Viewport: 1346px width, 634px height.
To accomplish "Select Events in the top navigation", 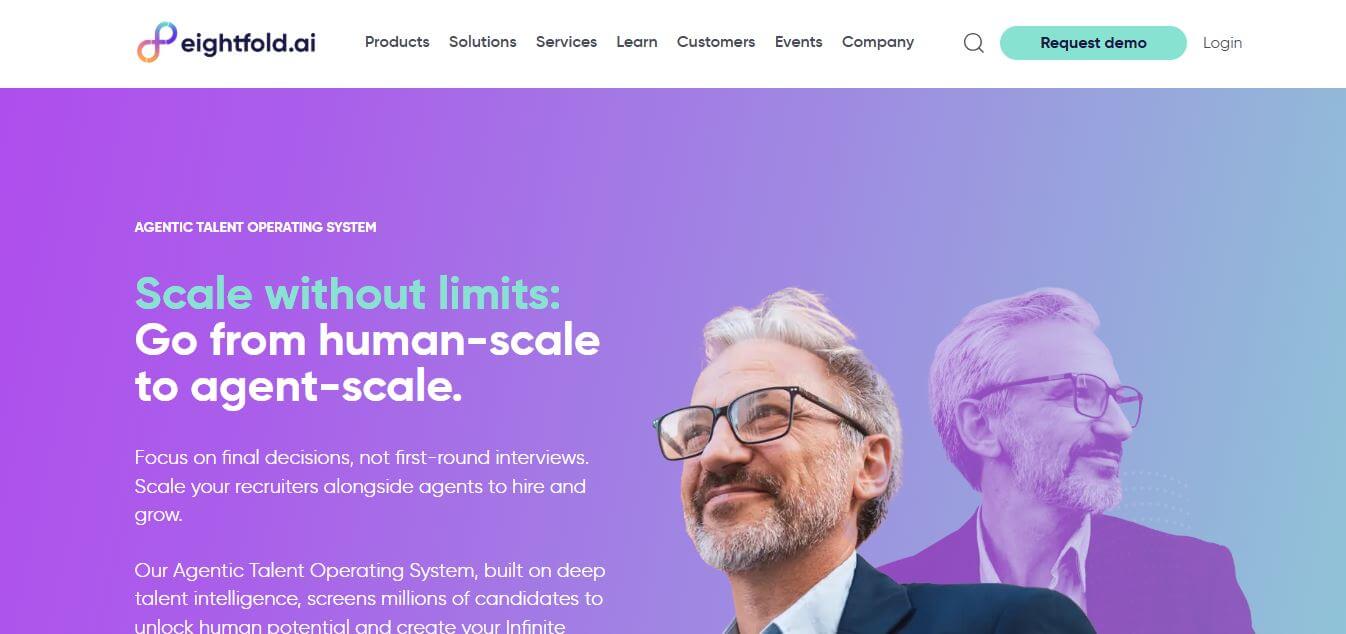I will click(x=799, y=42).
